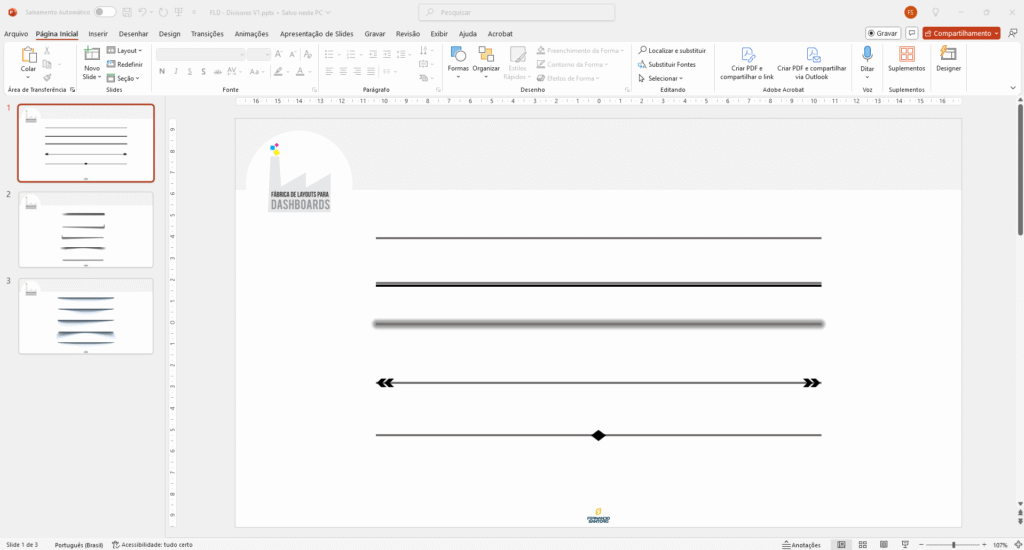Expand the Layout dropdown

[124, 50]
